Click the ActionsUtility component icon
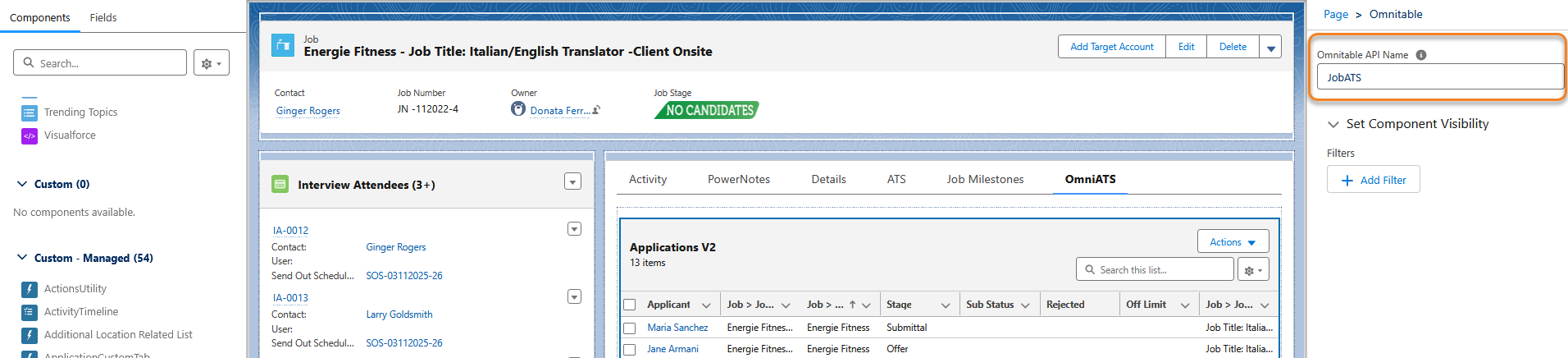The image size is (1568, 358). (x=30, y=289)
